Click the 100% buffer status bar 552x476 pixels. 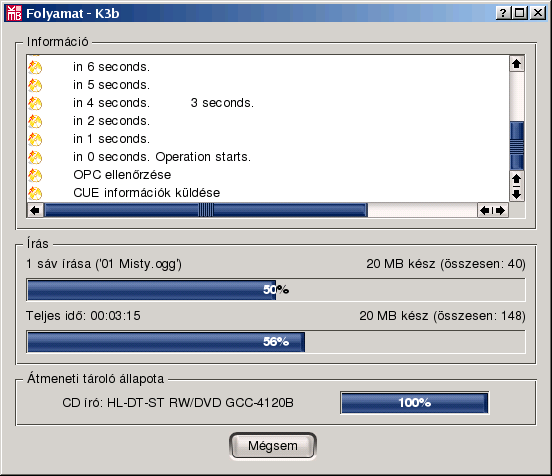click(x=415, y=402)
